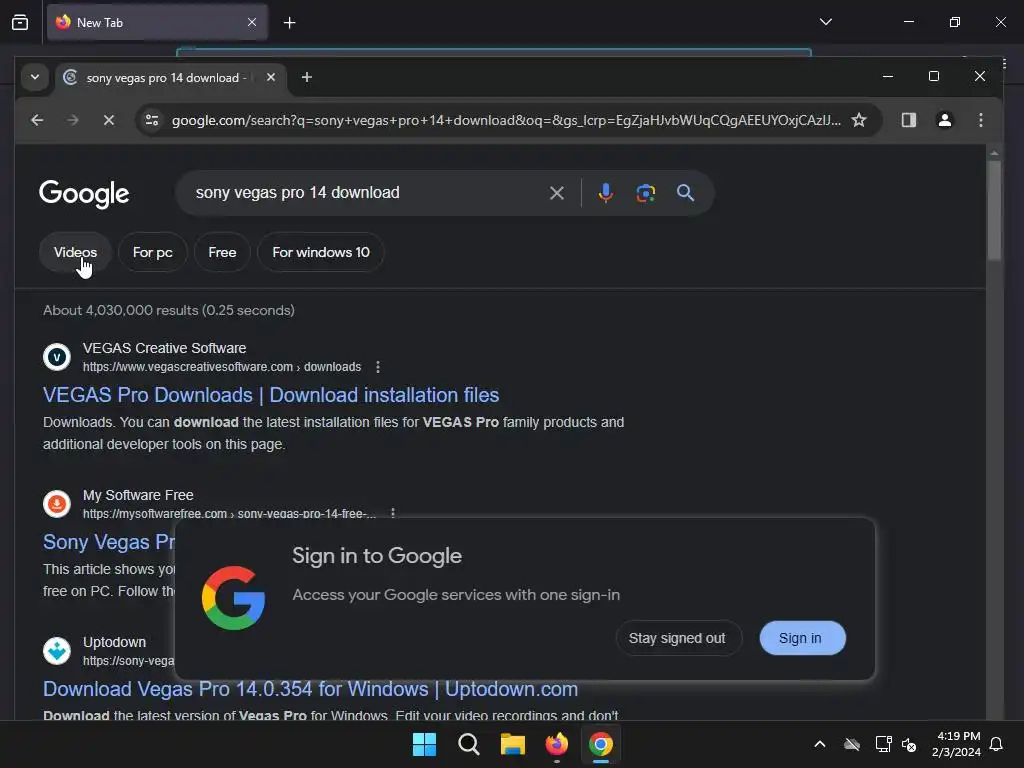The image size is (1024, 768).
Task: Open new tab in Chrome window
Action: click(x=306, y=78)
